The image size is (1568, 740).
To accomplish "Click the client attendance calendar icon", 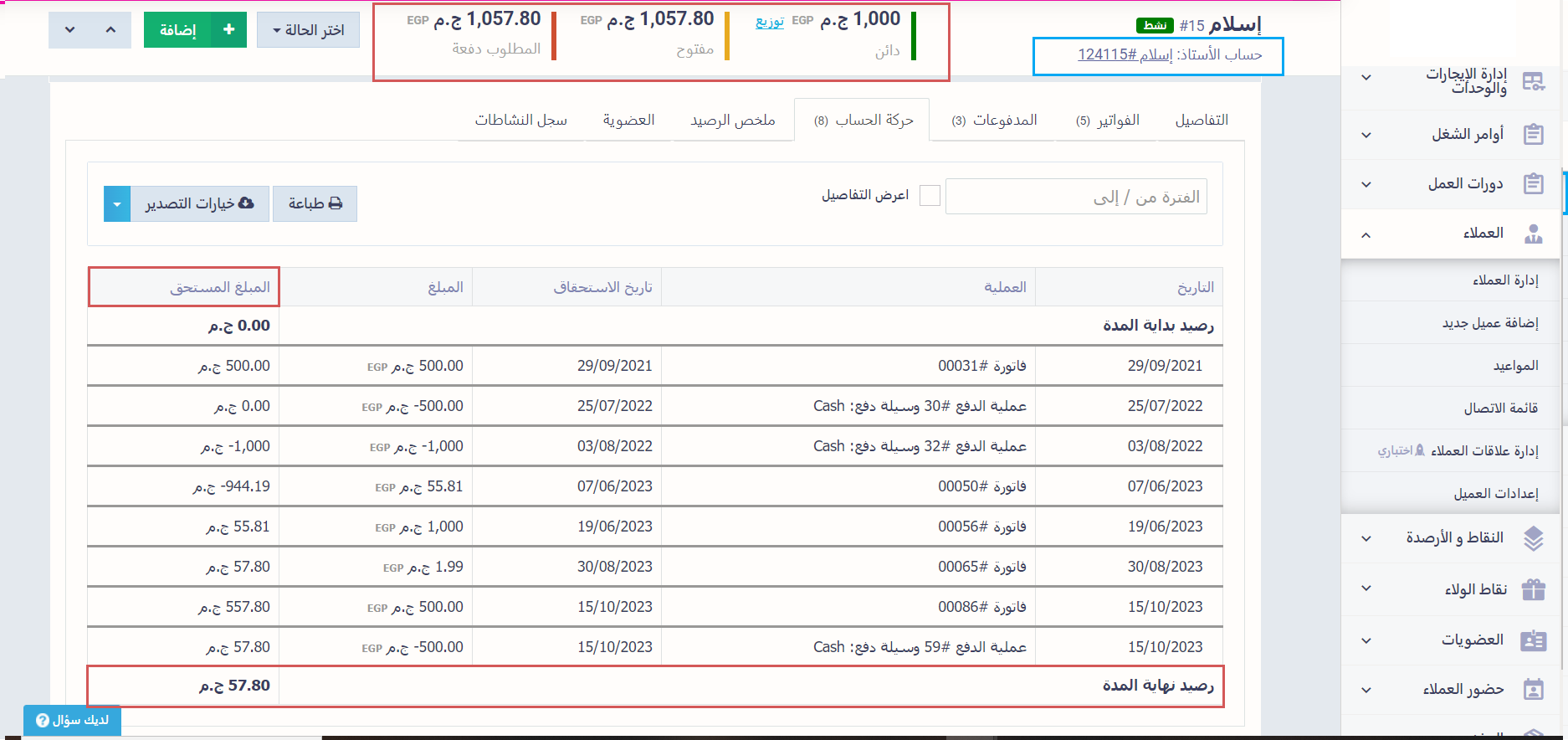I will [x=1533, y=690].
